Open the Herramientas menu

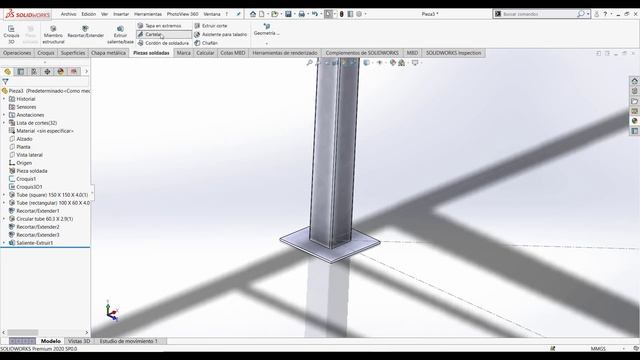[x=148, y=14]
